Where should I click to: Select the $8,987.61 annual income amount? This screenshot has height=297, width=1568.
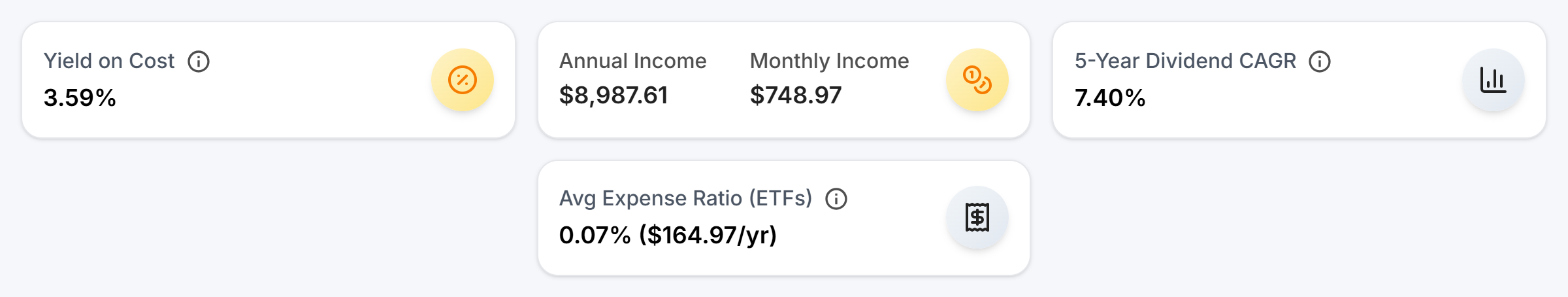coord(613,96)
